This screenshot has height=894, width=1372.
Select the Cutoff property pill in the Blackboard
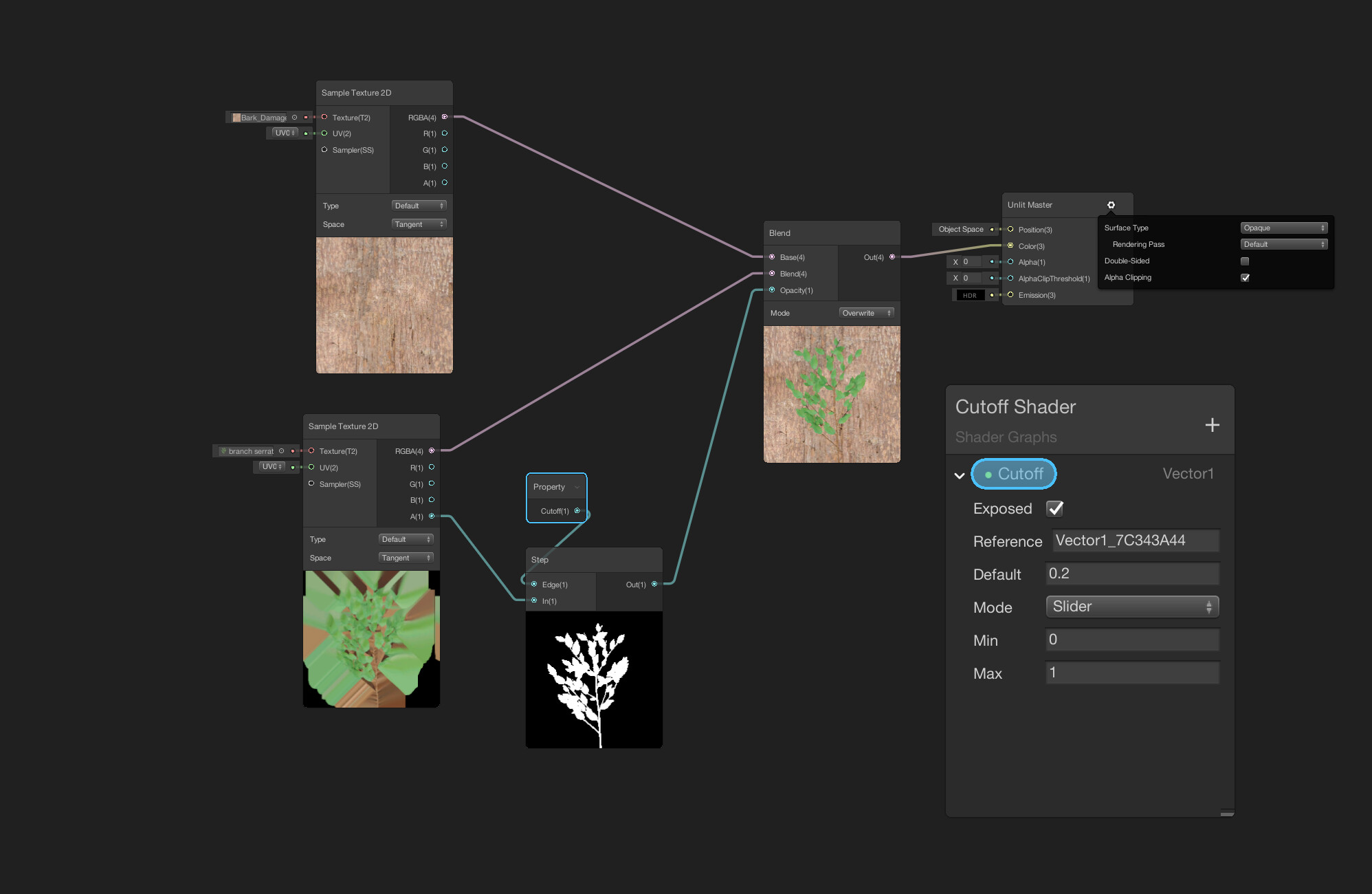coord(1014,474)
